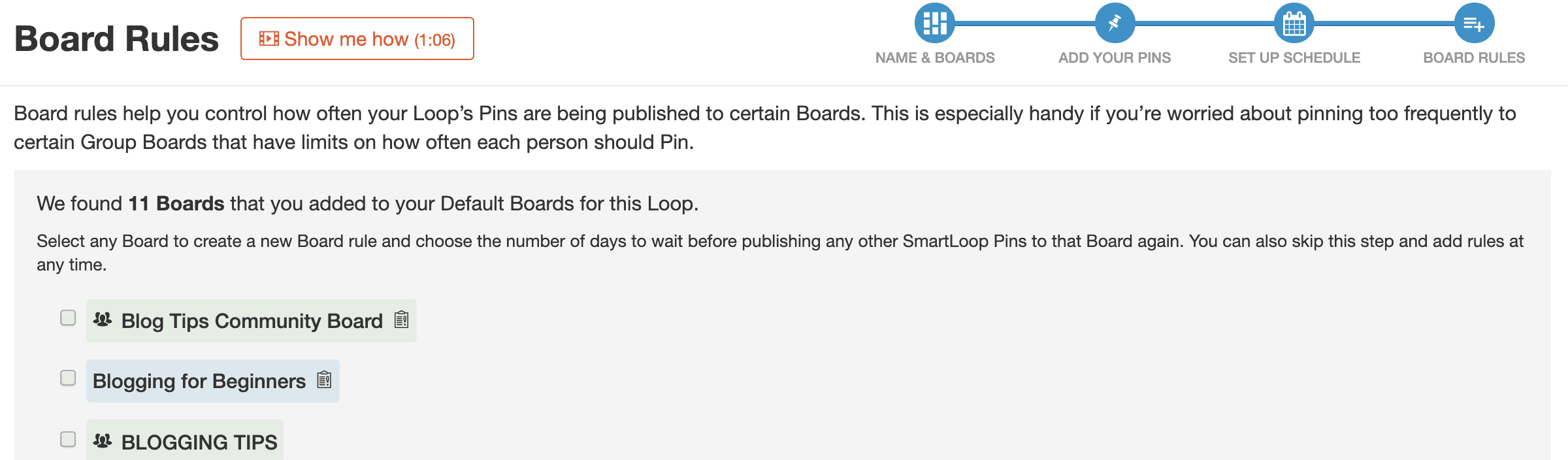Select the BLOGGING TIPS board label
The image size is (1568, 460).
[199, 442]
